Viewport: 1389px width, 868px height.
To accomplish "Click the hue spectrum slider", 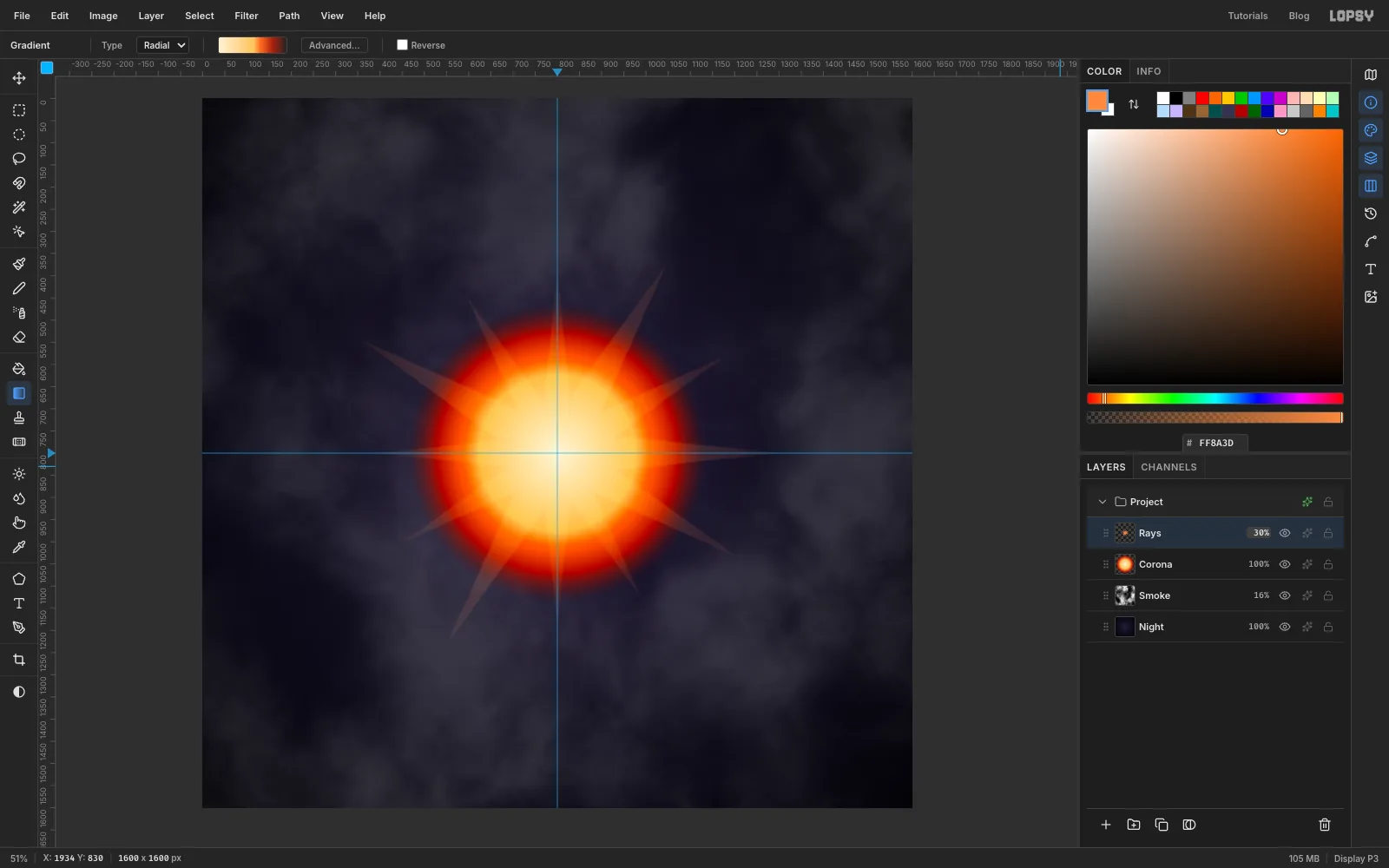I will click(x=1215, y=398).
